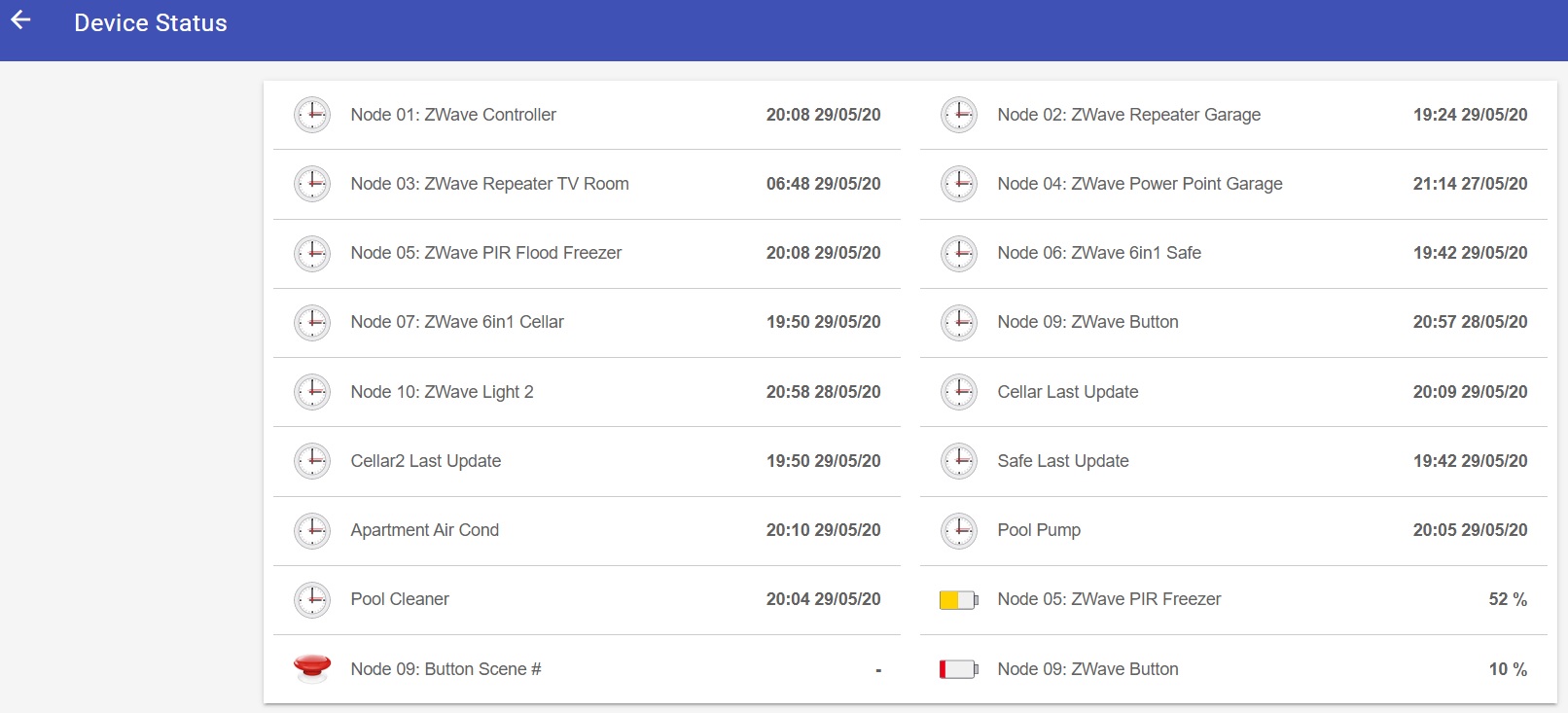Click red low battery icon for Node 09 Button
The height and width of the screenshot is (713, 1568).
coord(959,669)
